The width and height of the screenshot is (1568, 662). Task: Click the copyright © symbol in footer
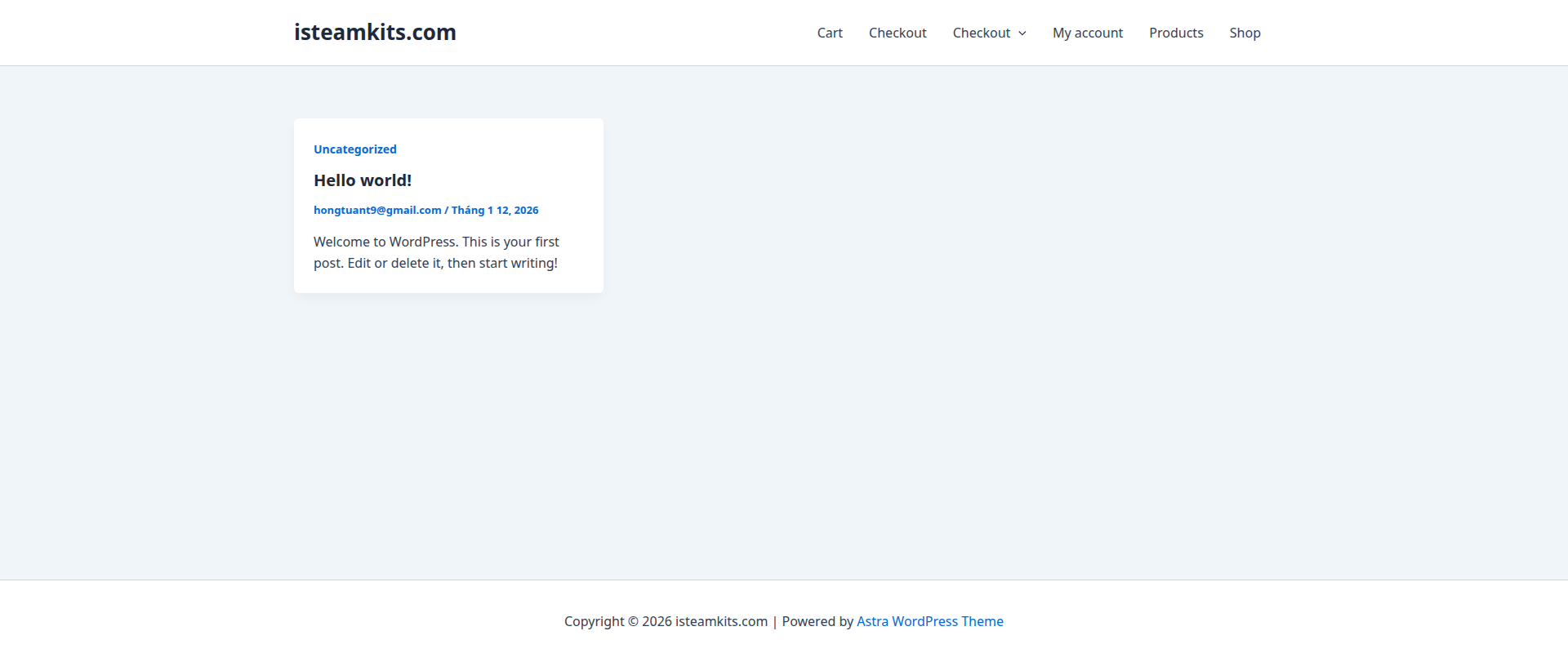(x=633, y=622)
